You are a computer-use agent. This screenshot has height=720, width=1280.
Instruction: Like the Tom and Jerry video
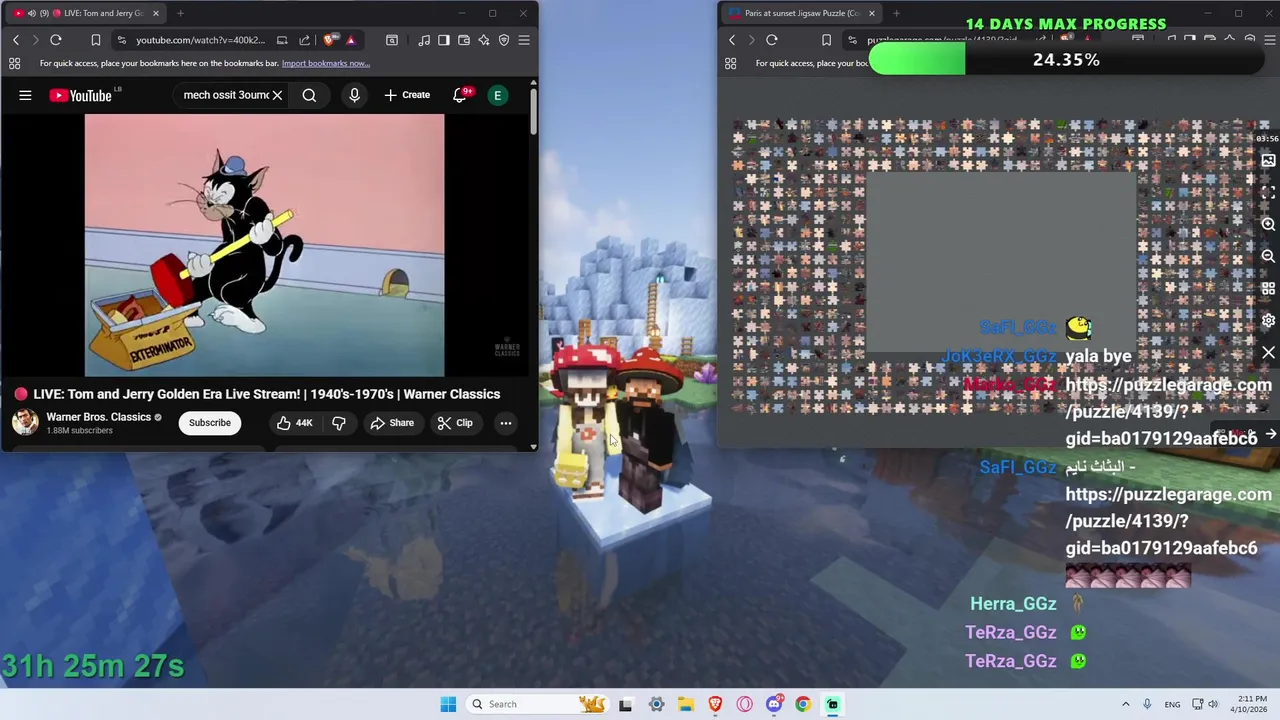click(294, 423)
